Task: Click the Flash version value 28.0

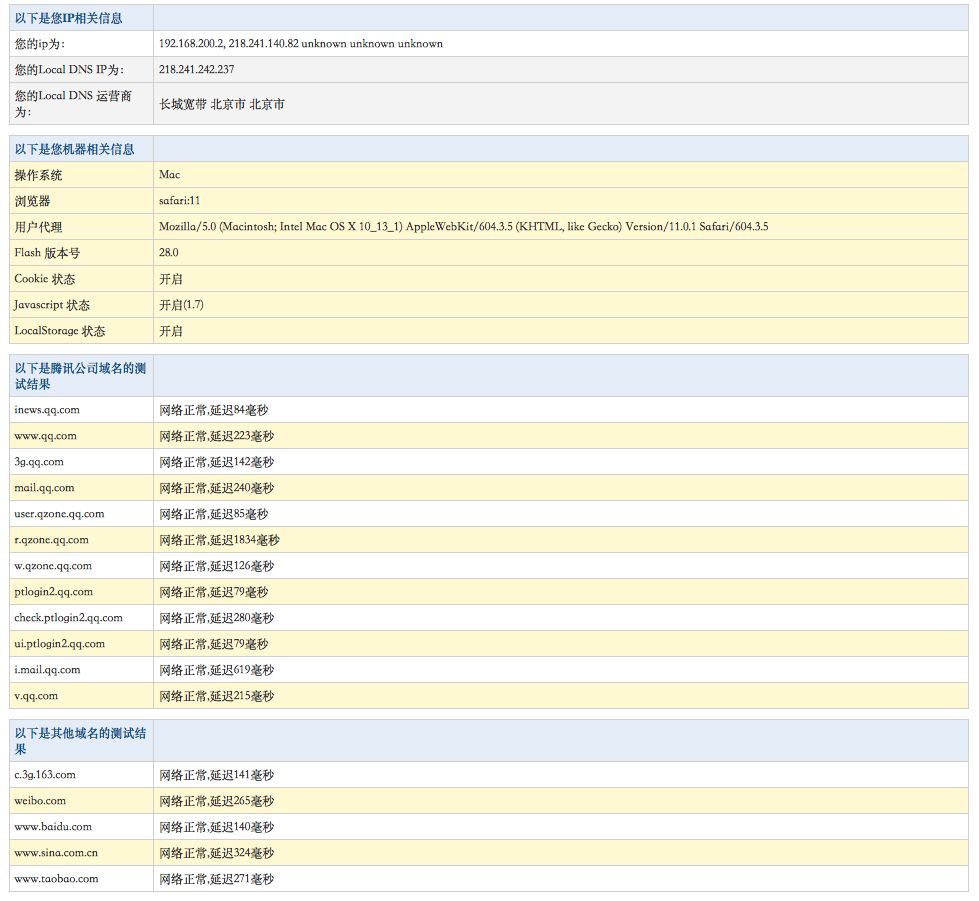Action: click(169, 252)
